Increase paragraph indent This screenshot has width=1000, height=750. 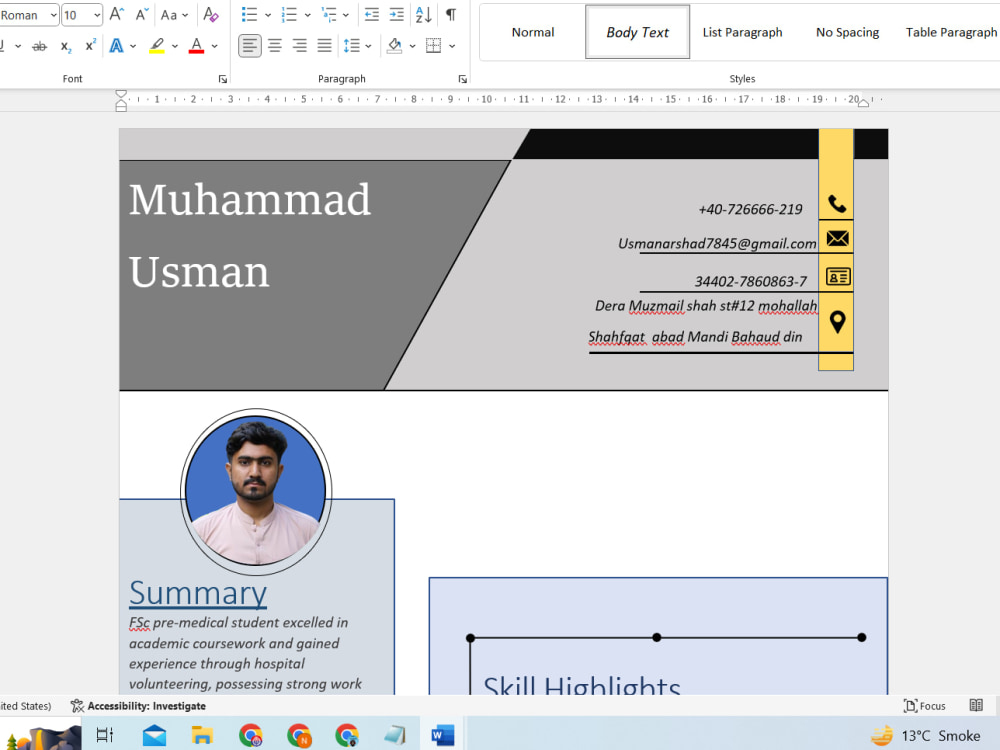pyautogui.click(x=397, y=15)
